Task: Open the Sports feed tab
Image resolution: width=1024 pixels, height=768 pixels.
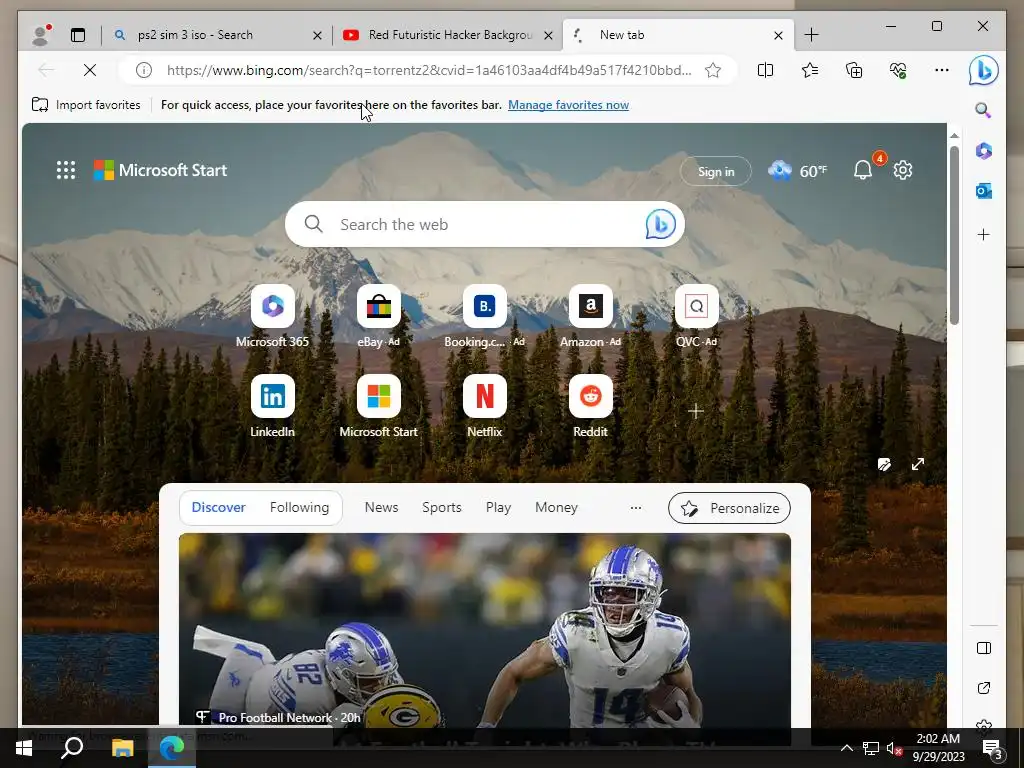Action: (x=441, y=507)
